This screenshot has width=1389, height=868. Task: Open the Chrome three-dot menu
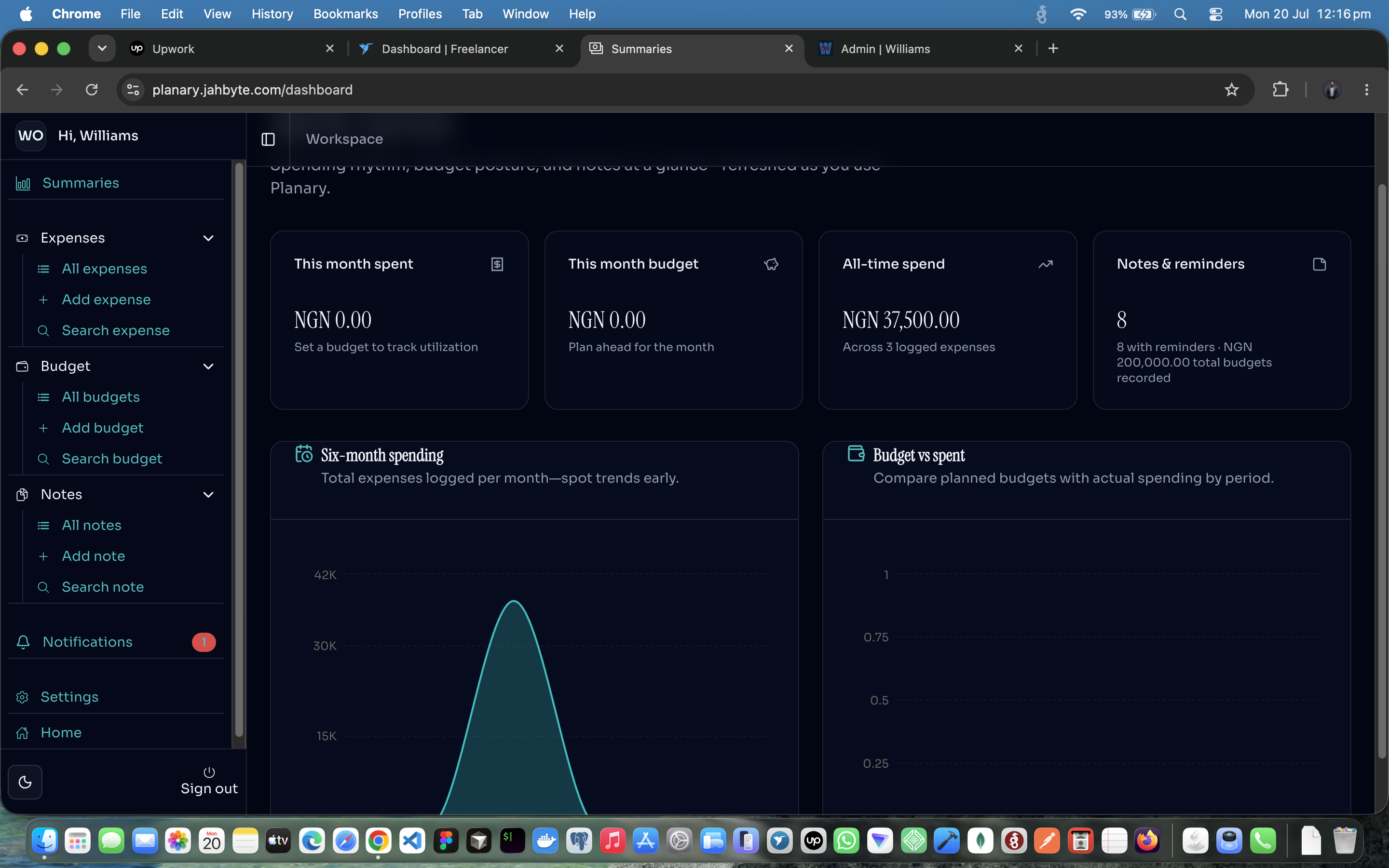pos(1367,90)
